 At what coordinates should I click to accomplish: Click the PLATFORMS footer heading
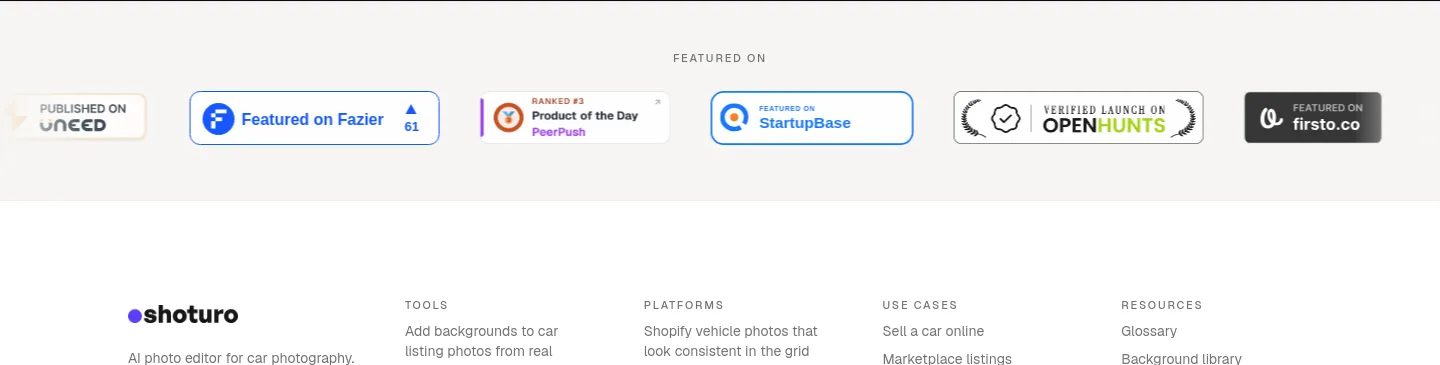tap(684, 305)
